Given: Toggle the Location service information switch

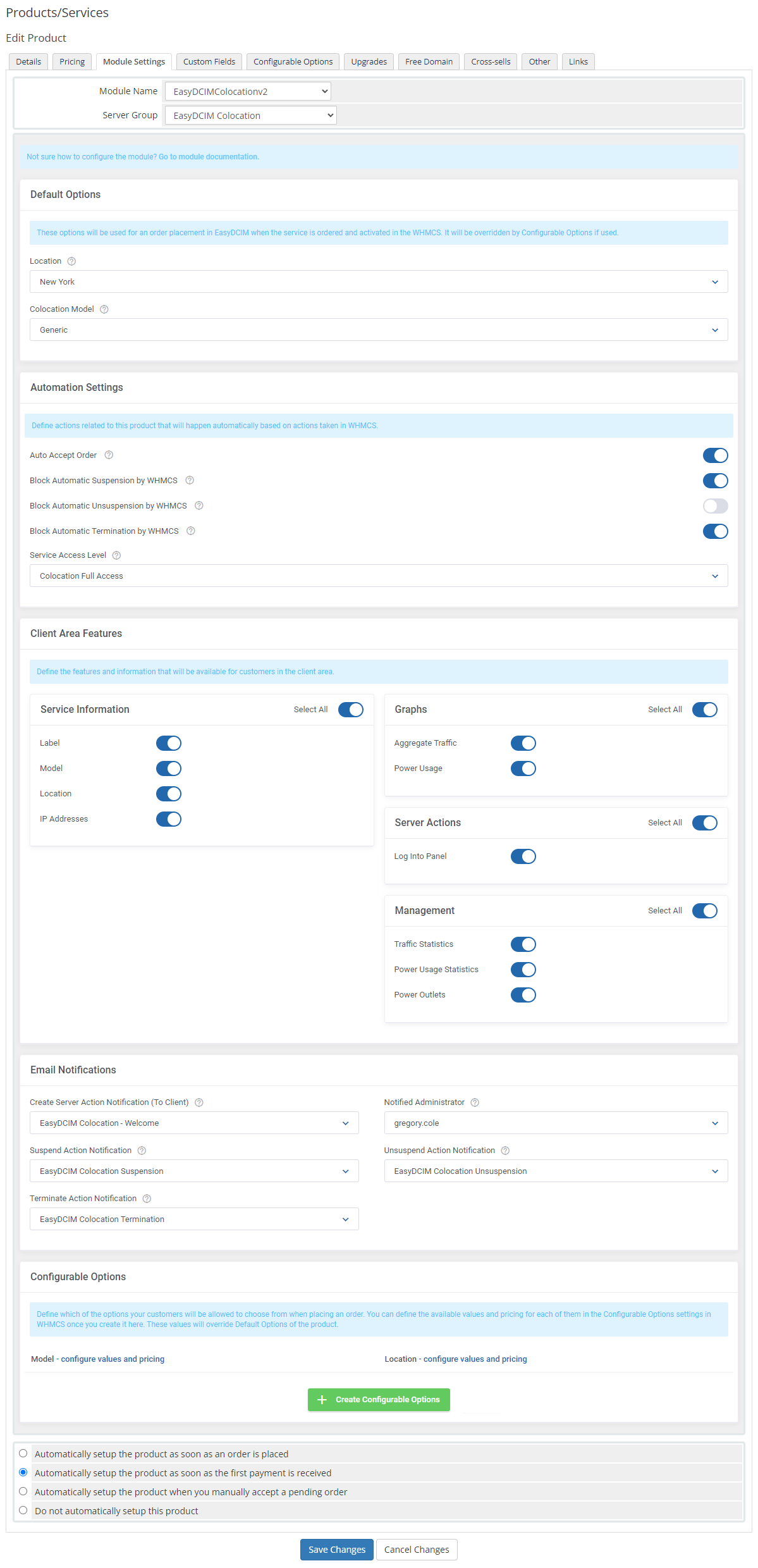Looking at the screenshot, I should [x=169, y=794].
